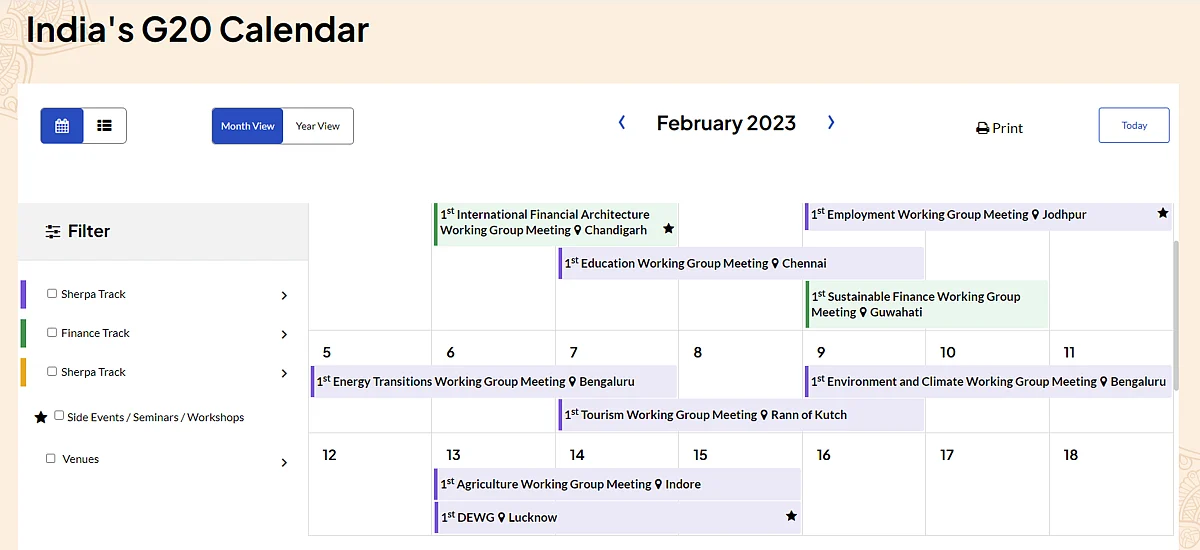Select the Year View tab
Screen dimensions: 1200x550
pos(318,126)
